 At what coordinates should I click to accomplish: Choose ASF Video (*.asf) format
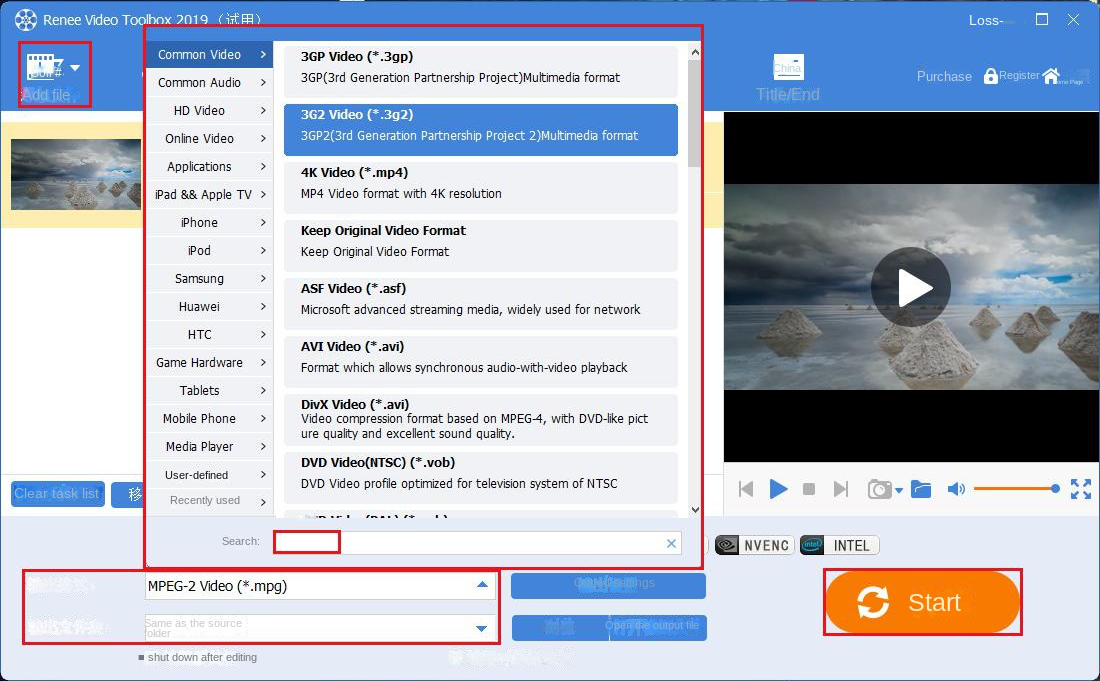pyautogui.click(x=481, y=304)
